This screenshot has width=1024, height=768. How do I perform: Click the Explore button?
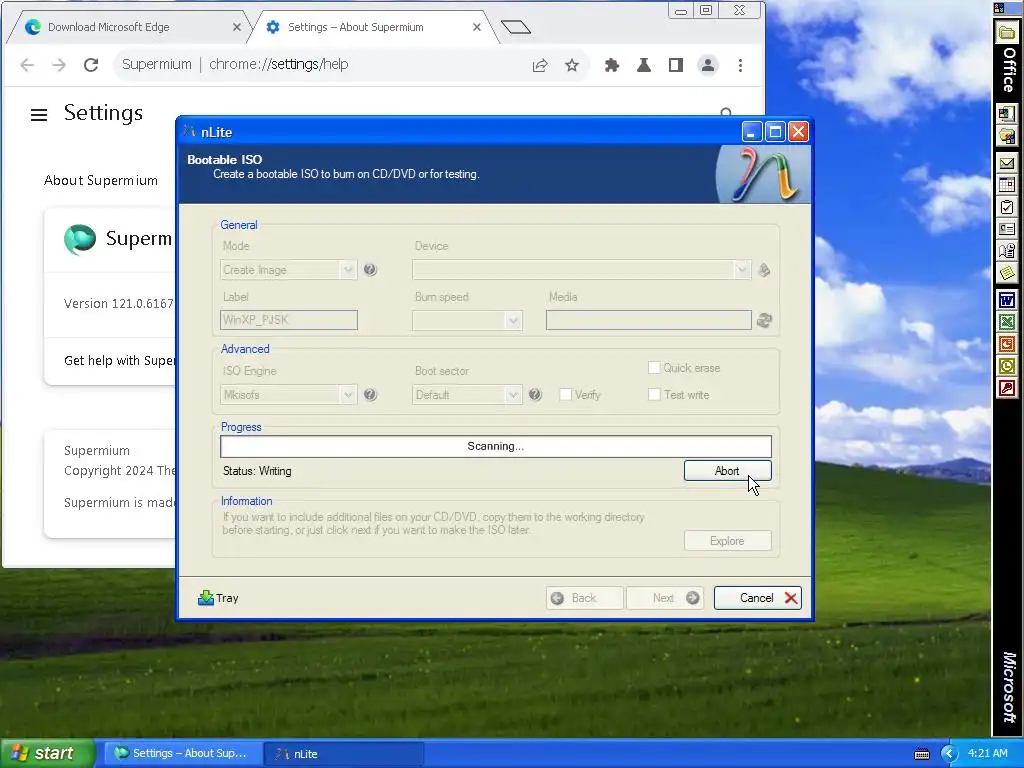[728, 541]
